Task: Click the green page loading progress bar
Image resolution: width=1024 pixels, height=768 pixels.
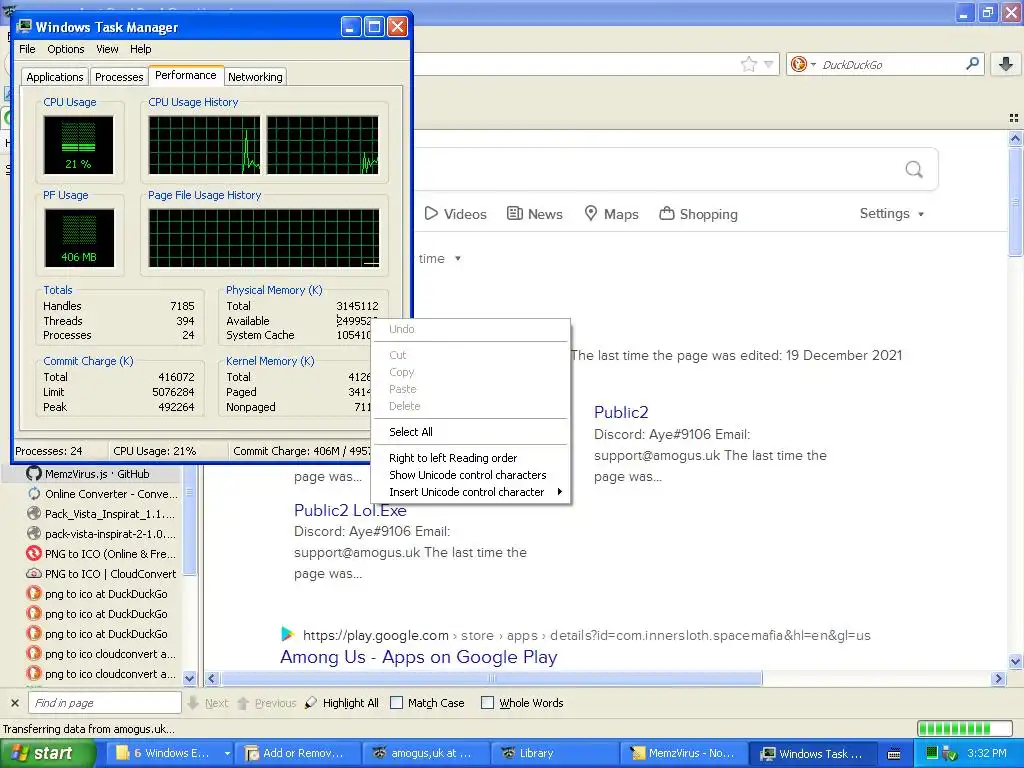Action: coord(965,729)
